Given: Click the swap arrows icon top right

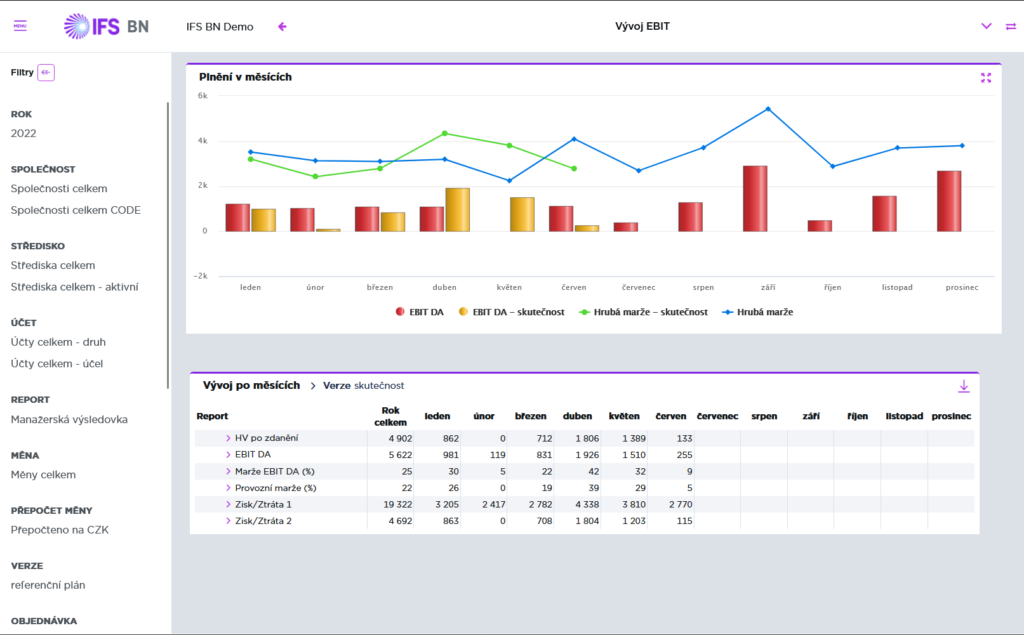Looking at the screenshot, I should pyautogui.click(x=1010, y=27).
